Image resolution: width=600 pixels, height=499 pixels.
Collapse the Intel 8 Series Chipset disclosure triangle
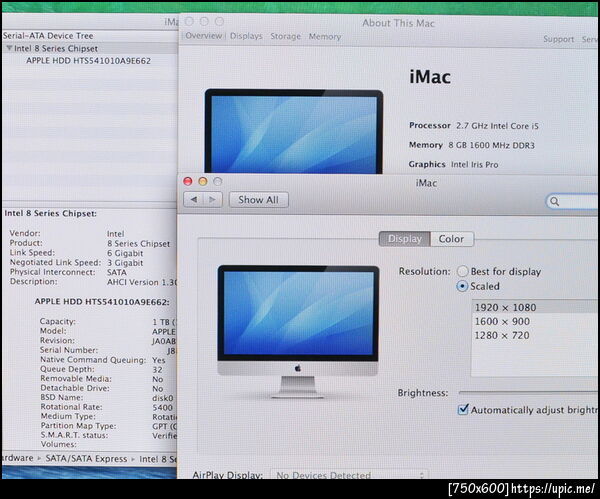(x=9, y=48)
